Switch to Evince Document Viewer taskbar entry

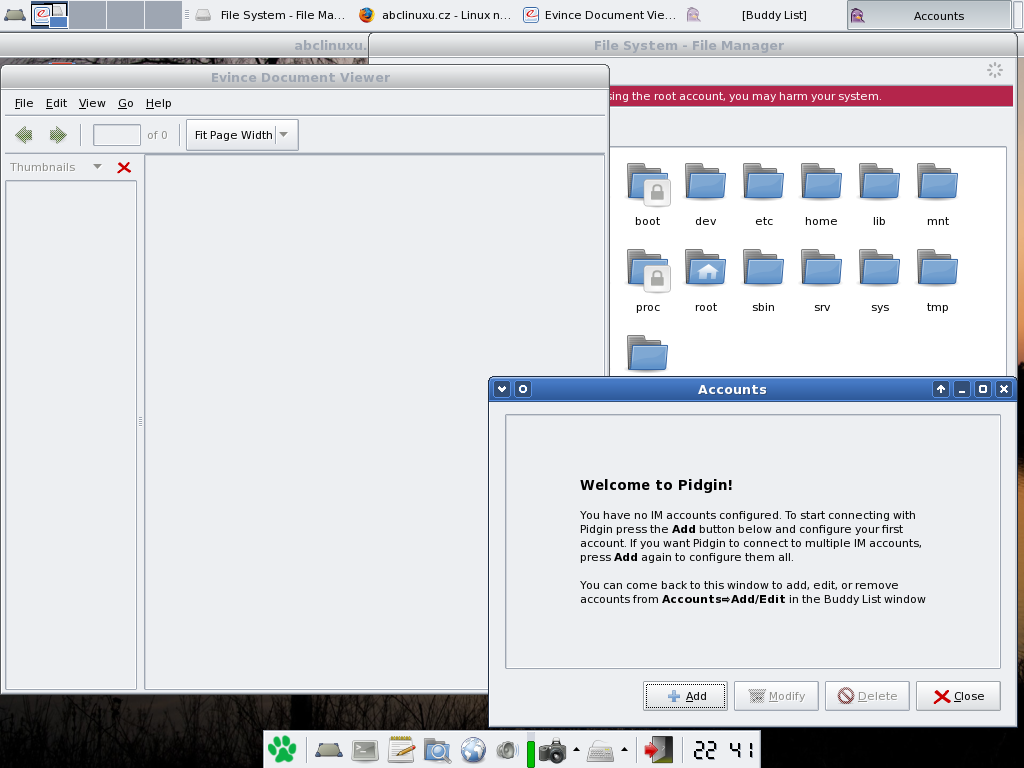pyautogui.click(x=600, y=14)
